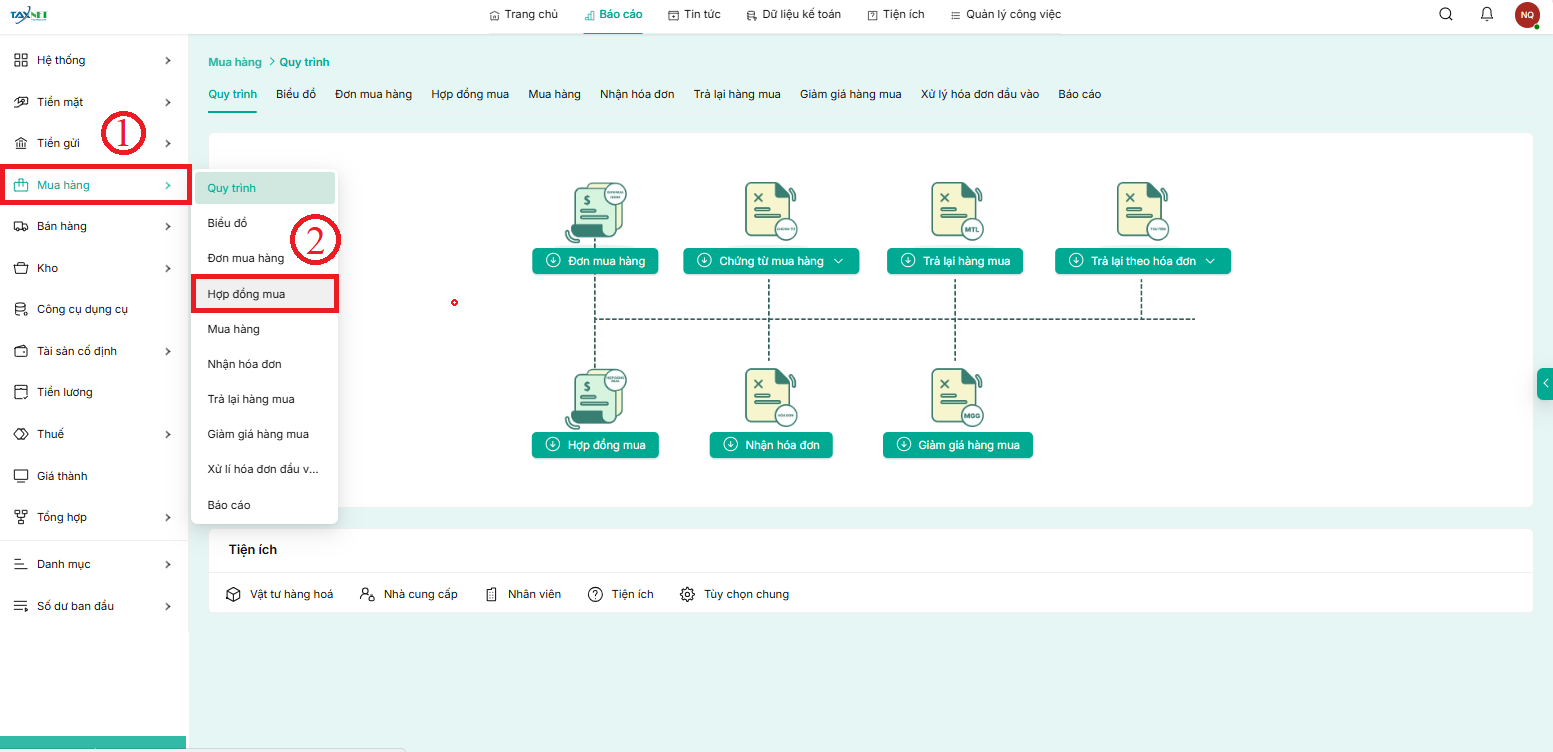Click the Trả lại hàng mua icon
Image resolution: width=1553 pixels, height=752 pixels.
[x=957, y=212]
